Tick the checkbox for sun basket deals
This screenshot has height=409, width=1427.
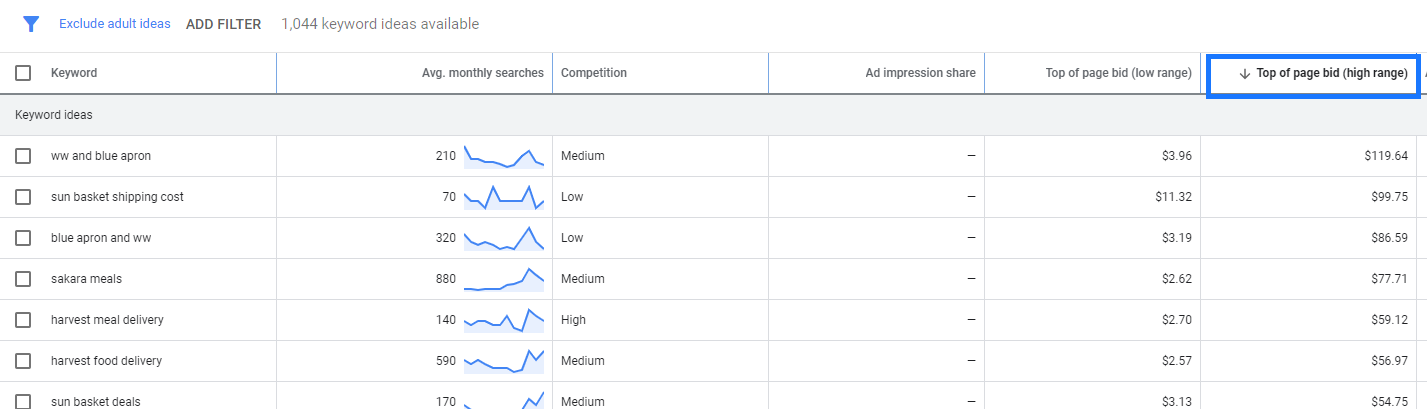click(x=23, y=401)
